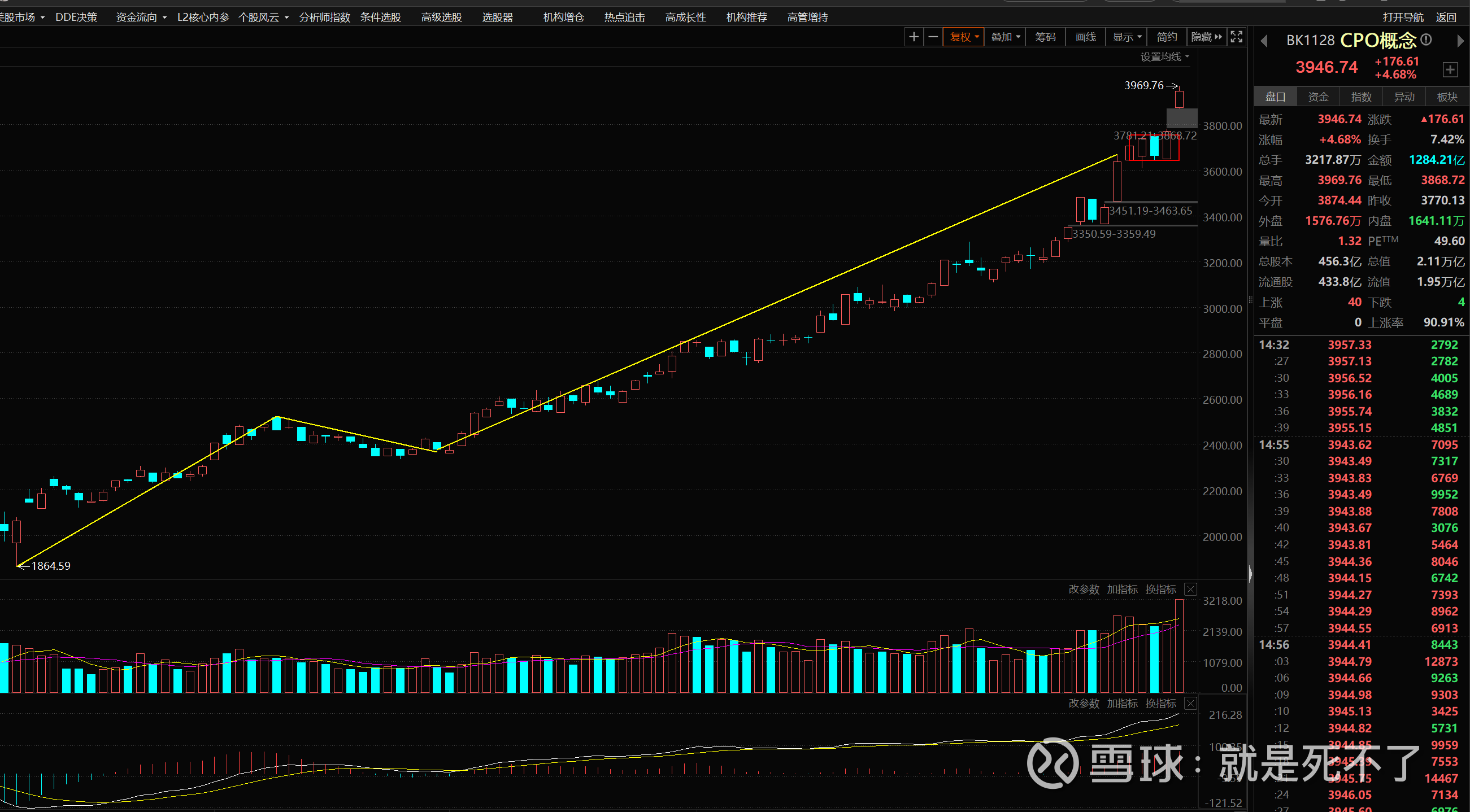1470x812 pixels.
Task: Switch to 简约 view
Action: point(1167,37)
